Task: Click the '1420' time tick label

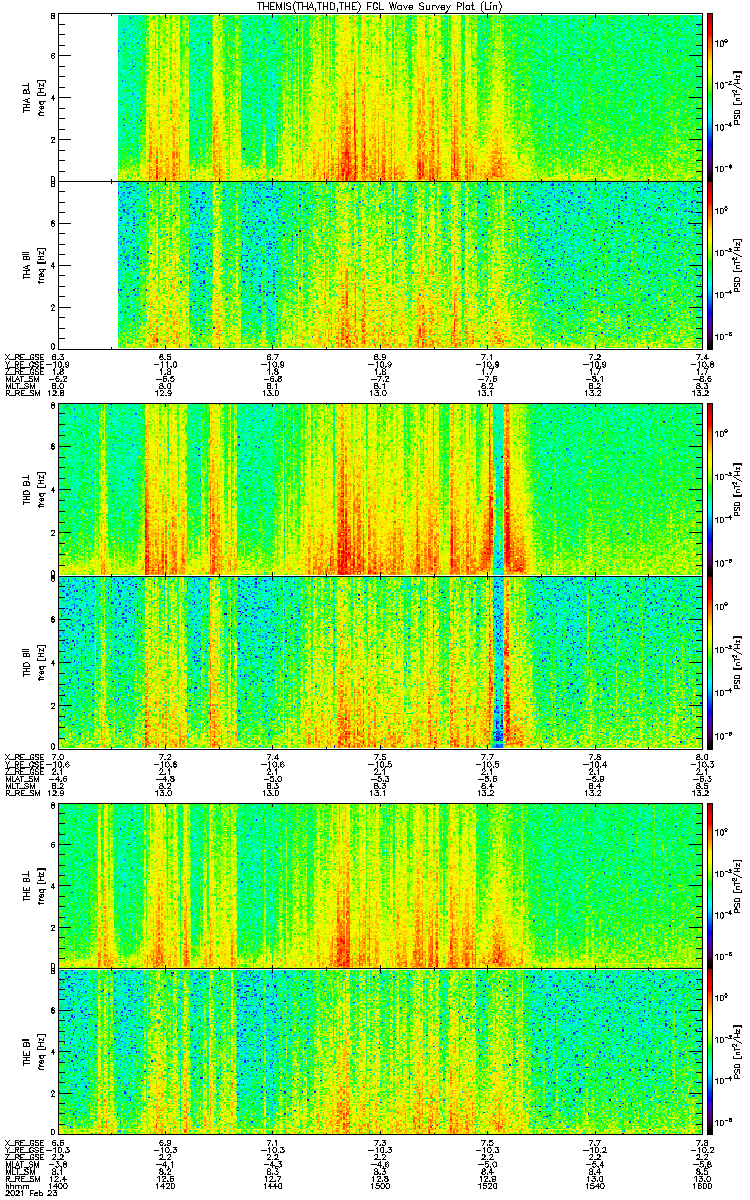Action: [166, 1187]
